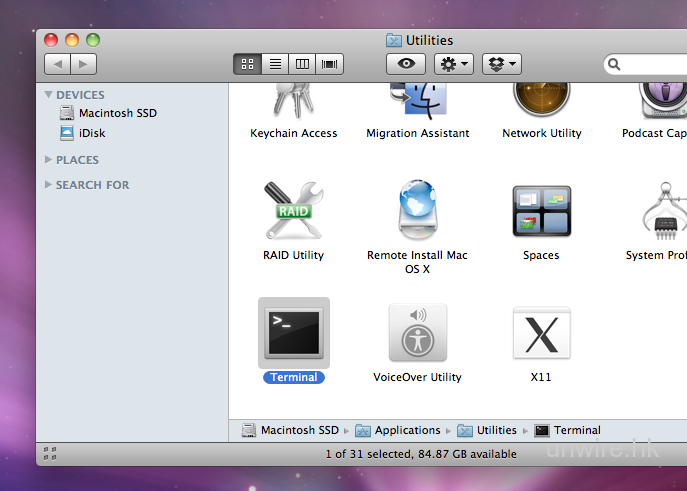687x491 pixels.
Task: Switch to icon view mode
Action: [247, 64]
